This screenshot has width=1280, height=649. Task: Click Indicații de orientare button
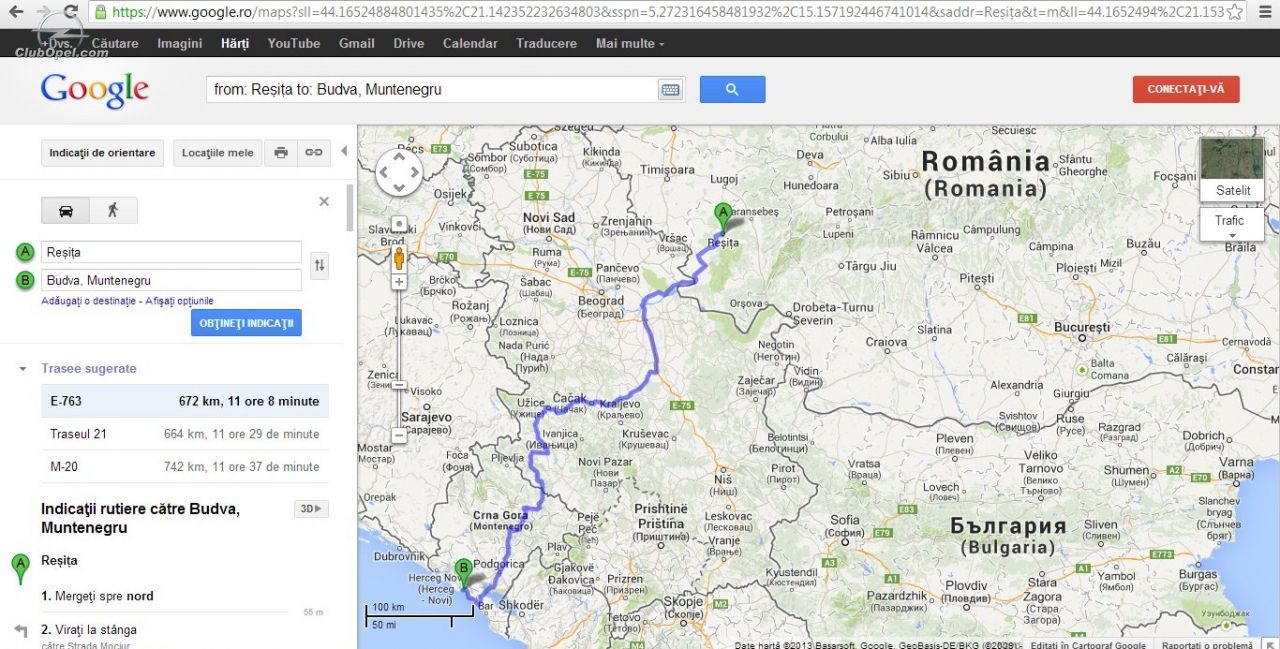click(x=103, y=153)
